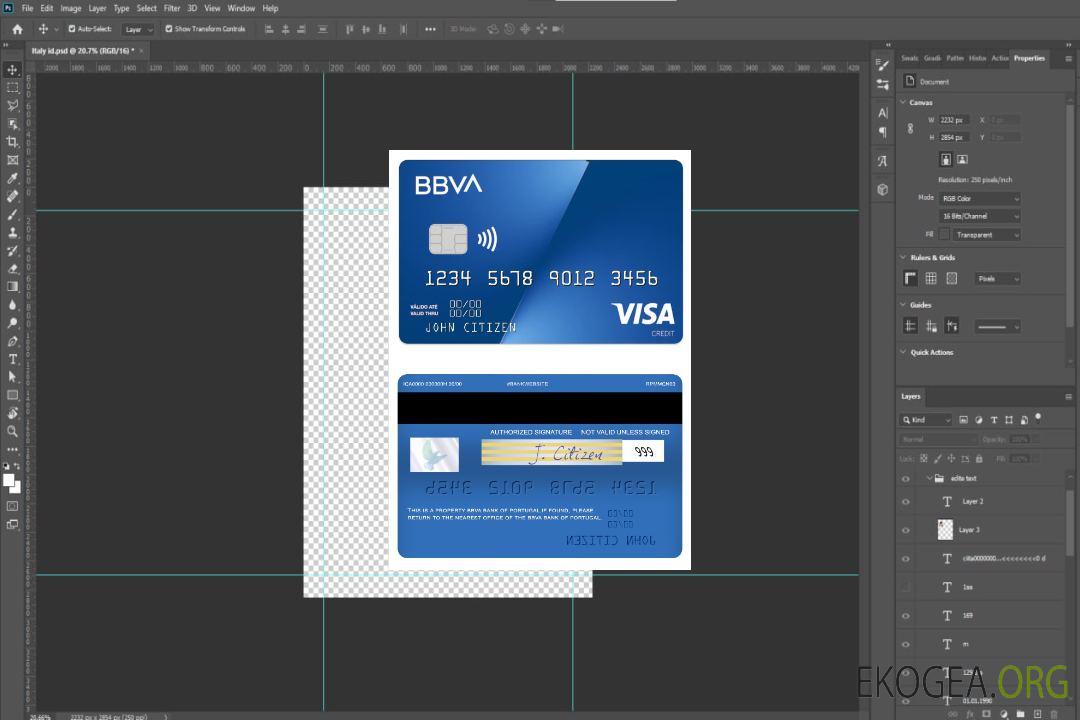Select the Frame tool
Image resolution: width=1080 pixels, height=720 pixels.
pyautogui.click(x=12, y=160)
